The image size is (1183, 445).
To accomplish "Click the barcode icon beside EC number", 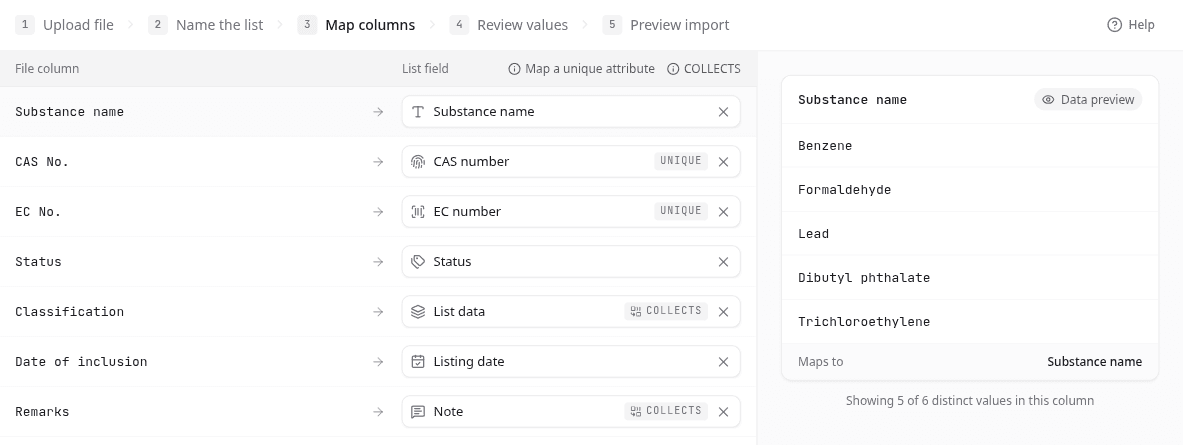I will 418,212.
